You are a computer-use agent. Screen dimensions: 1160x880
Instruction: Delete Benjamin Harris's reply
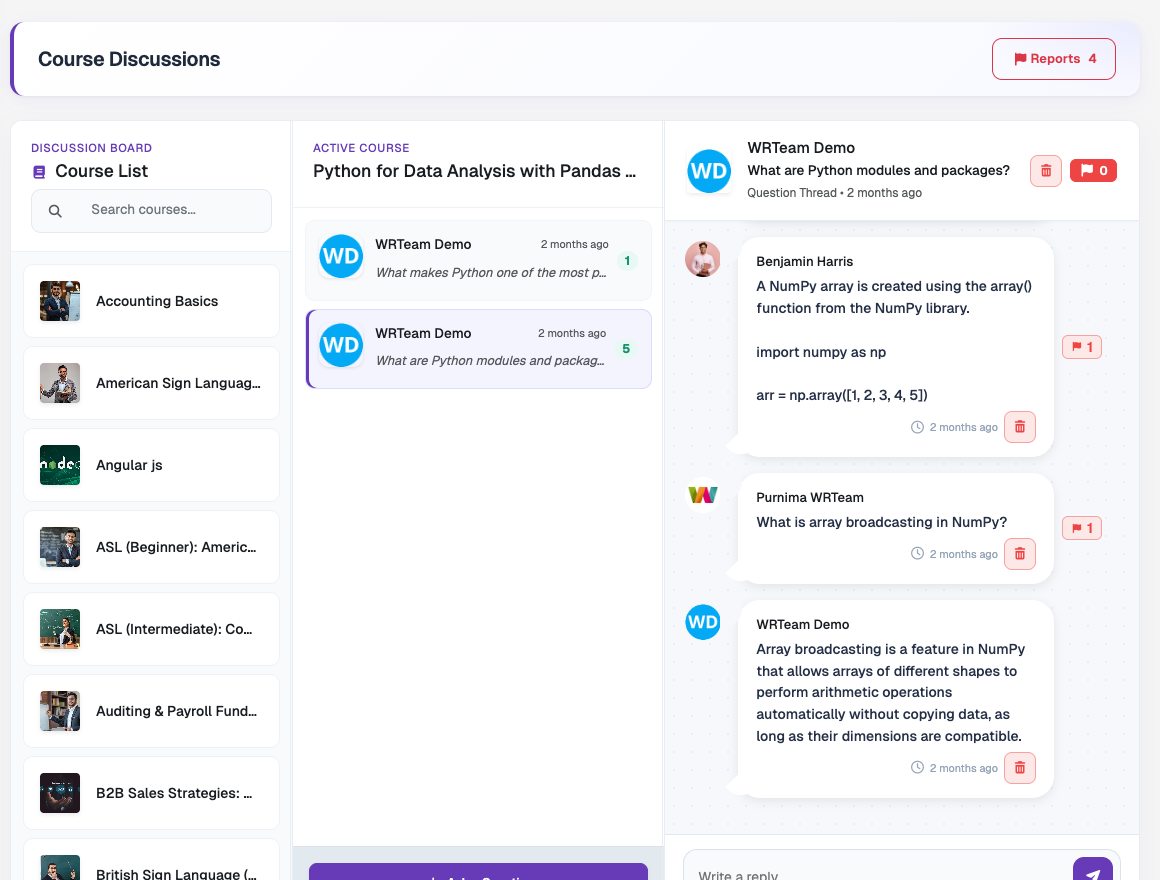coord(1019,427)
